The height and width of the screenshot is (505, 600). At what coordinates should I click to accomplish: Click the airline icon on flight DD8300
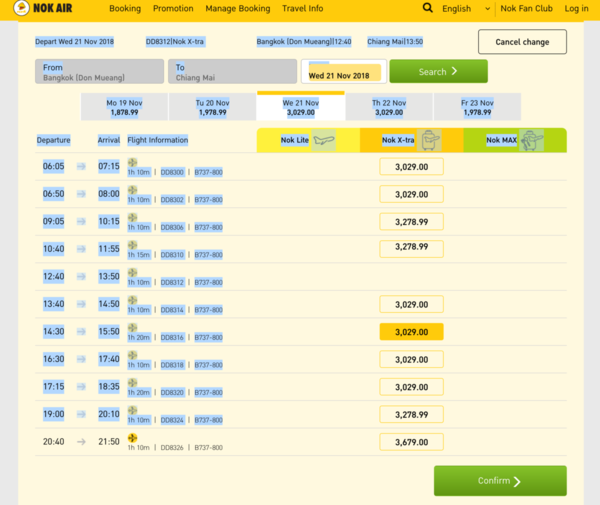[x=132, y=162]
